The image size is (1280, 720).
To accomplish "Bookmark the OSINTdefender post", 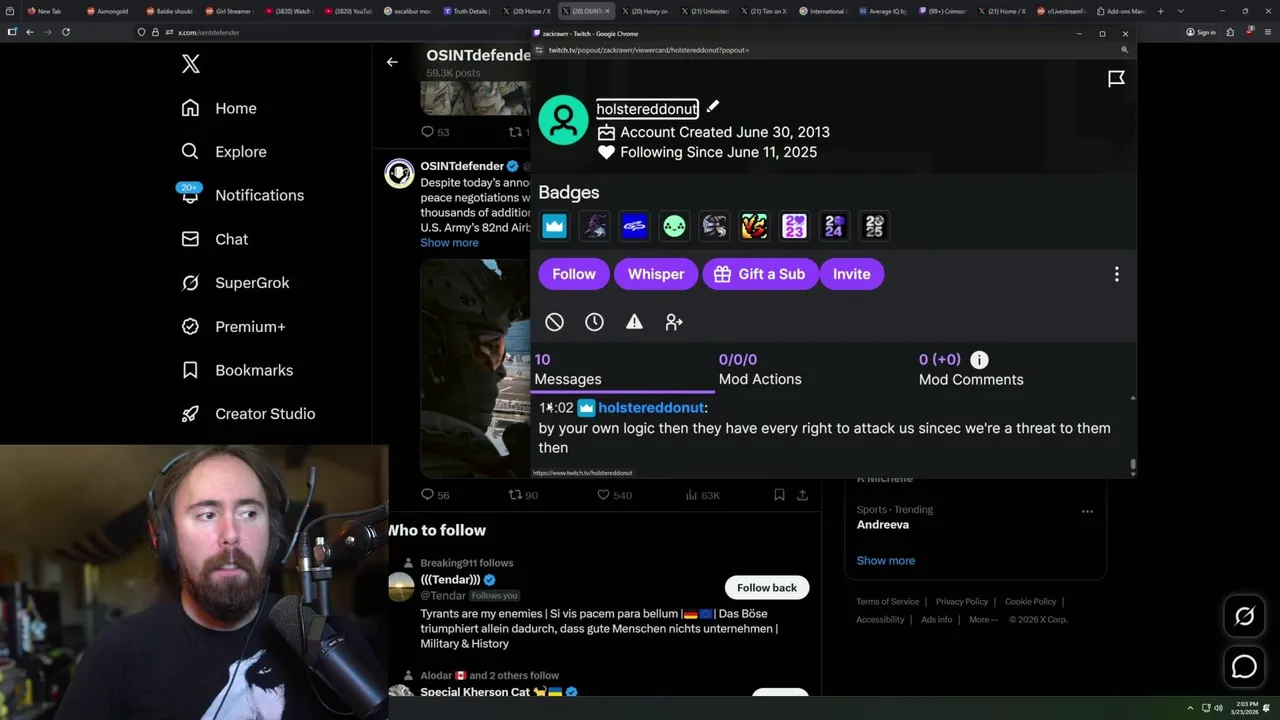I will pos(779,495).
